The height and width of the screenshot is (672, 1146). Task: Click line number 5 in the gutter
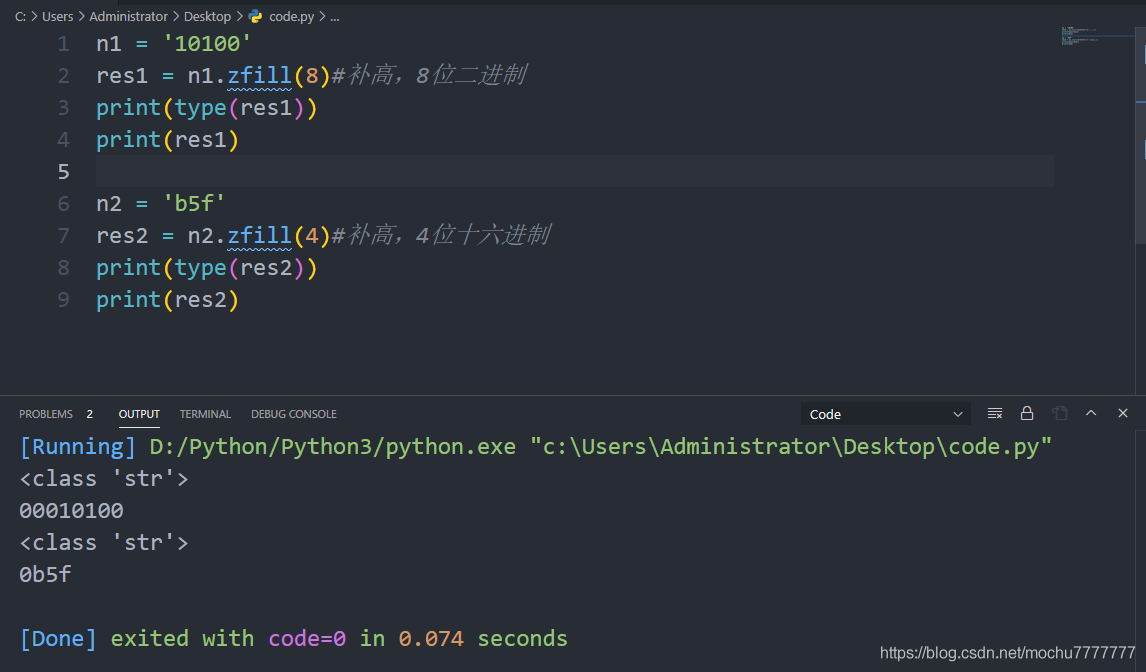[64, 172]
